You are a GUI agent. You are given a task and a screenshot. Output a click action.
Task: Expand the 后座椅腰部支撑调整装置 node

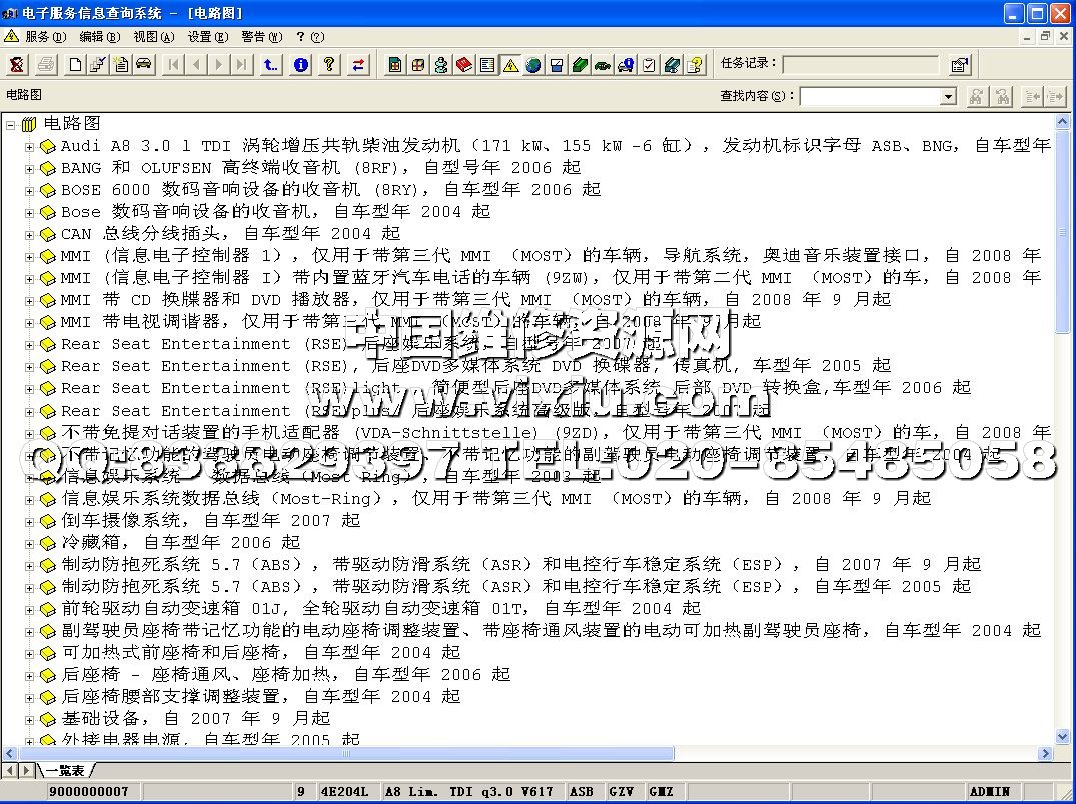(x=30, y=697)
